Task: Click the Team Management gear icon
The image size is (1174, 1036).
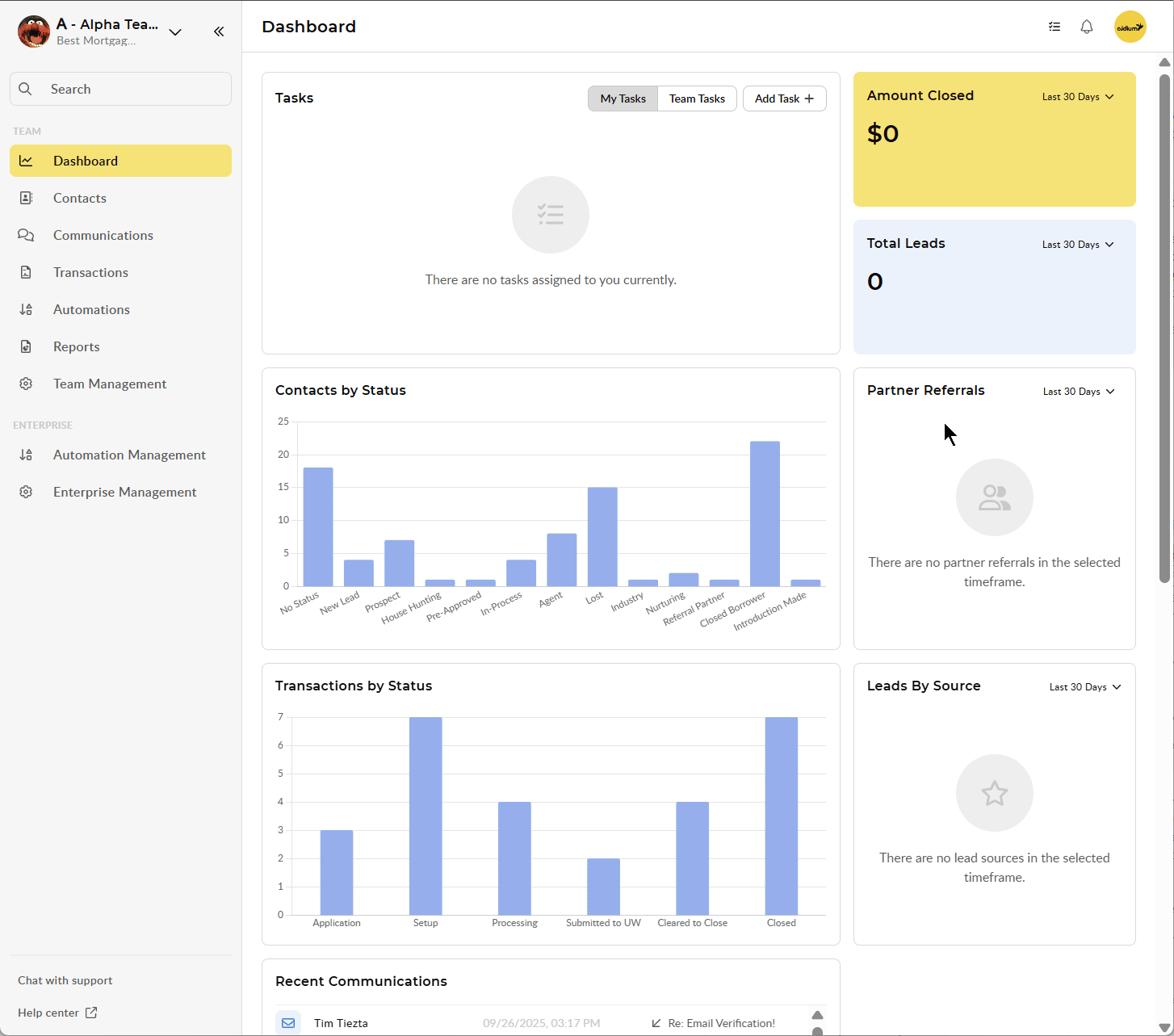Action: (x=26, y=384)
